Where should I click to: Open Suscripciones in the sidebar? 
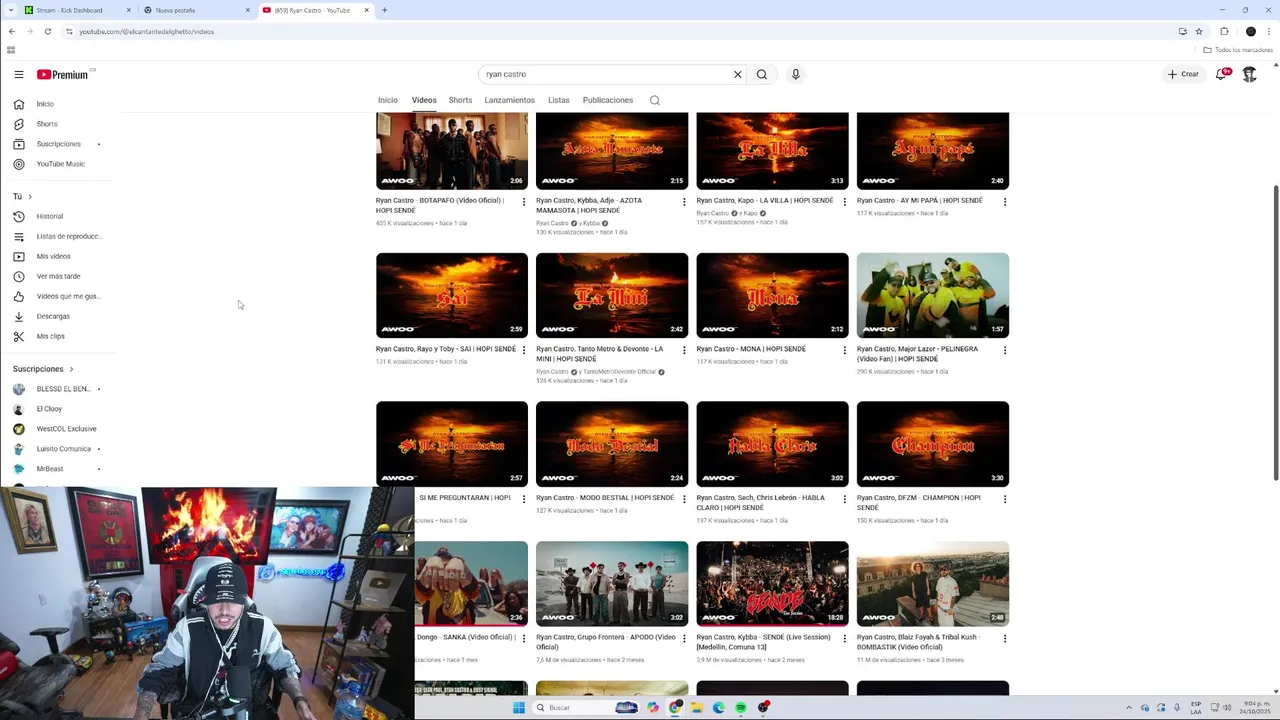(x=60, y=144)
